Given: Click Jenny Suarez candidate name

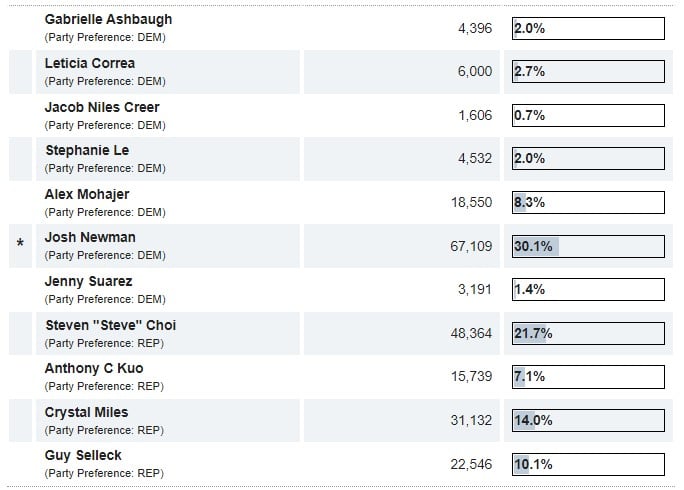Looking at the screenshot, I should click(x=88, y=281).
